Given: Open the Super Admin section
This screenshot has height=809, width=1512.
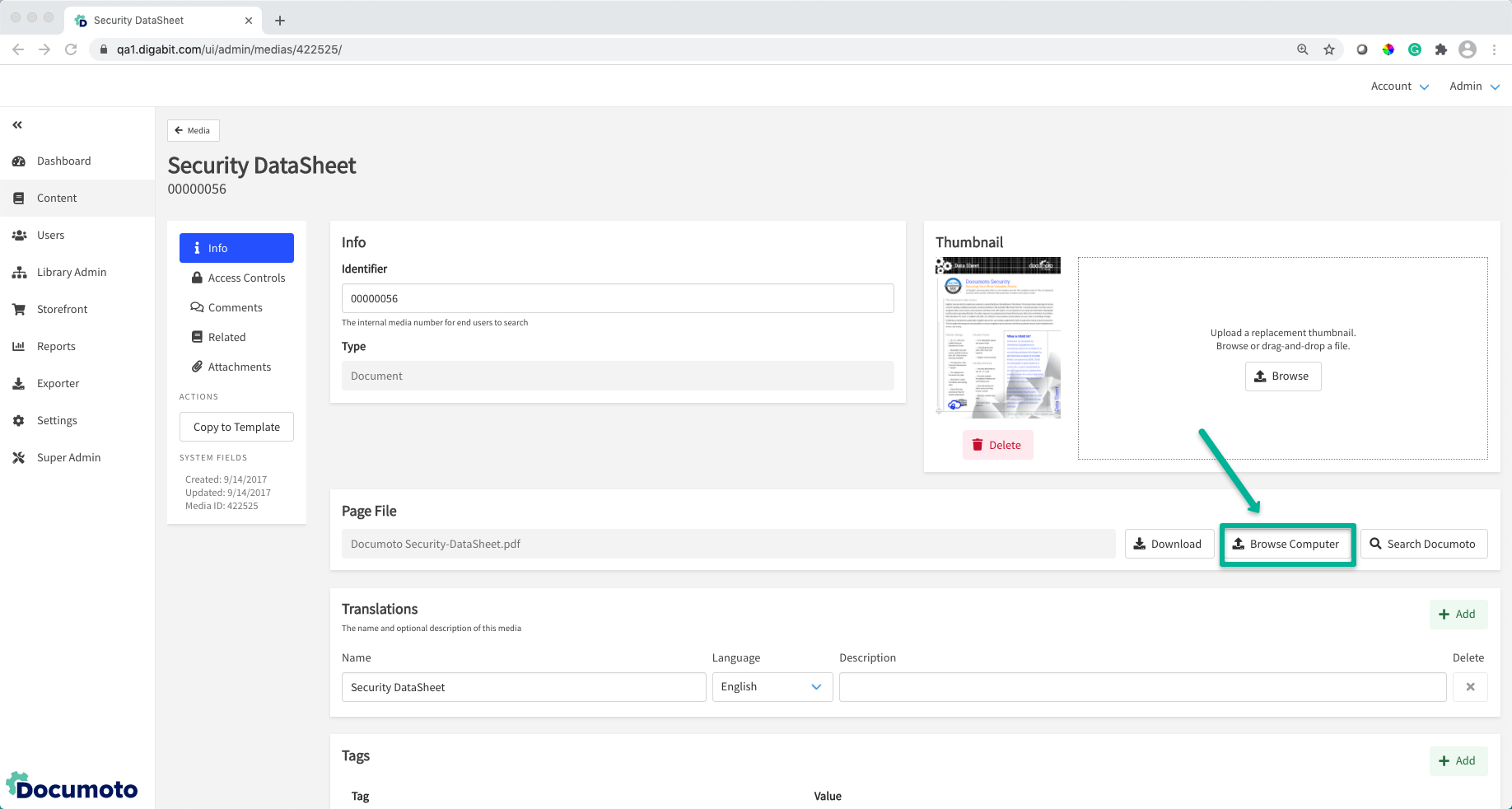Looking at the screenshot, I should pyautogui.click(x=68, y=458).
